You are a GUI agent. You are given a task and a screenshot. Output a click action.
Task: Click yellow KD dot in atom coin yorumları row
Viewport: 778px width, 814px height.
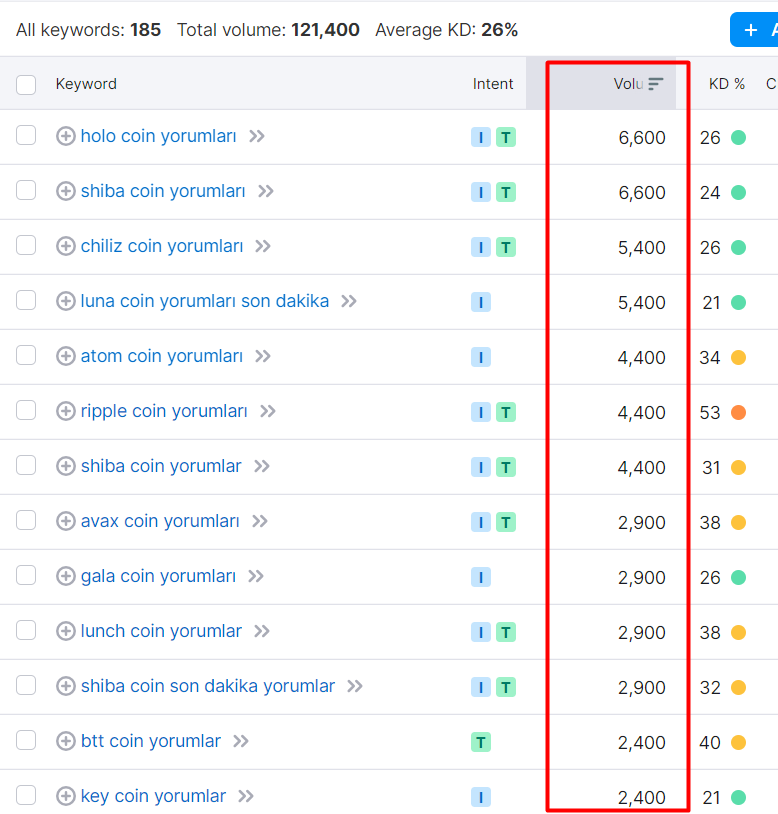739,358
